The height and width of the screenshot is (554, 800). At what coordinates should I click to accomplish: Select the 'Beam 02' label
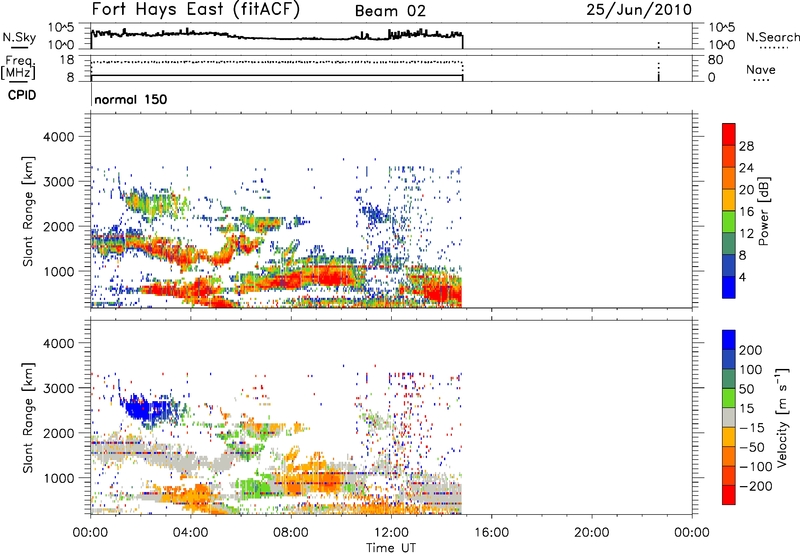coord(390,11)
